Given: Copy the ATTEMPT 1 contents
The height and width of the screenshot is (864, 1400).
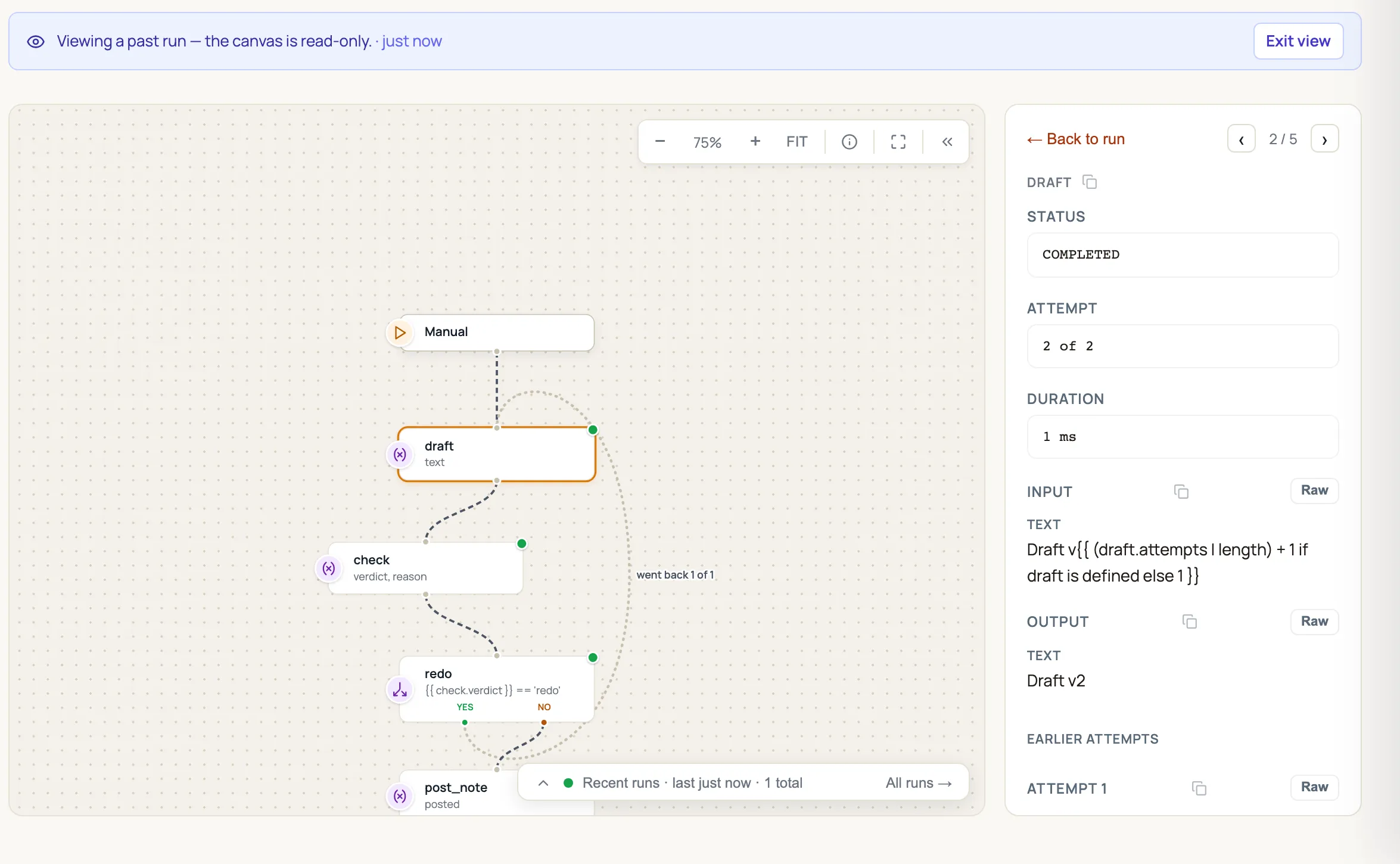Looking at the screenshot, I should click(x=1199, y=788).
